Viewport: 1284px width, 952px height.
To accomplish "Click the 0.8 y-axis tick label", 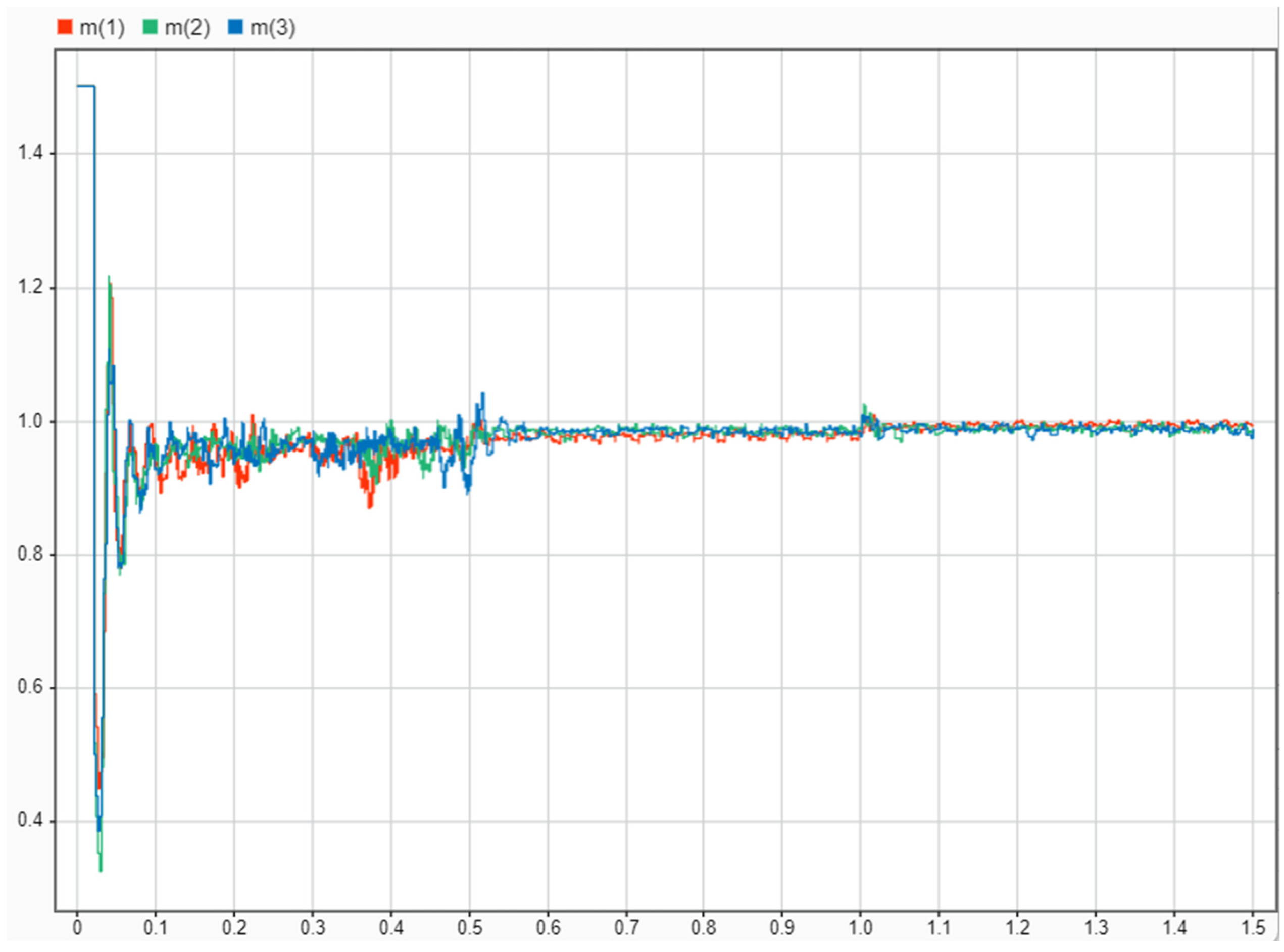I will [x=29, y=554].
